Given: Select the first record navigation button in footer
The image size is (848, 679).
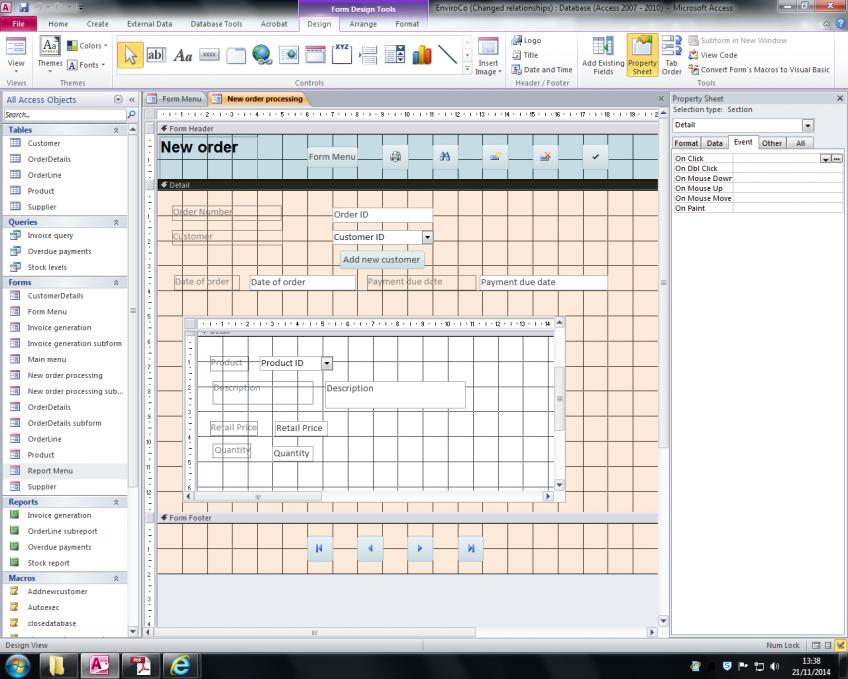Looking at the screenshot, I should coord(319,548).
